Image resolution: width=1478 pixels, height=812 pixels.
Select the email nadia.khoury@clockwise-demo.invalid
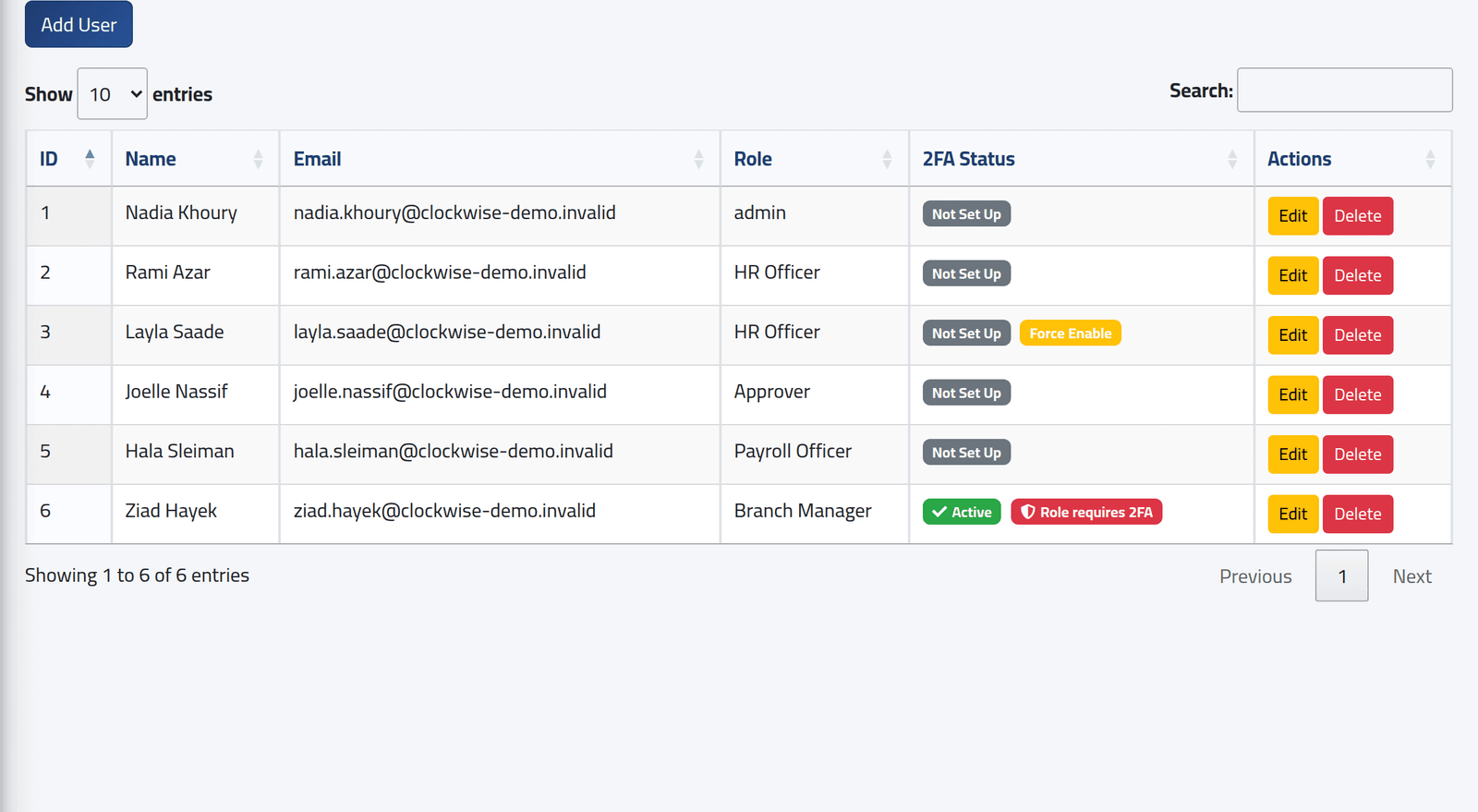tap(454, 213)
